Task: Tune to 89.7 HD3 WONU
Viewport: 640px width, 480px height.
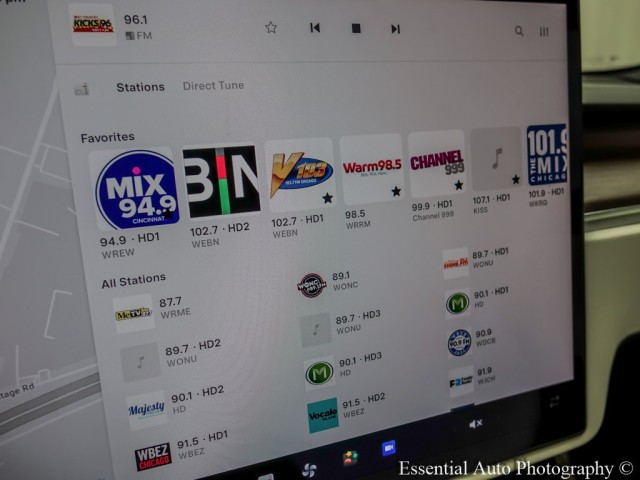Action: coord(340,327)
